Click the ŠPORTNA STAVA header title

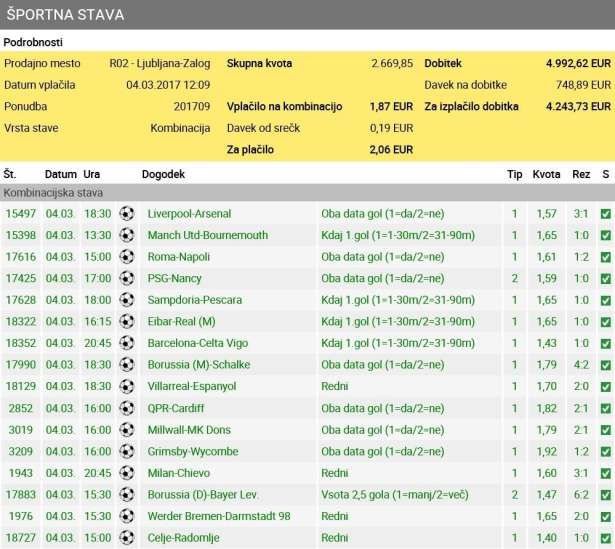click(x=65, y=15)
